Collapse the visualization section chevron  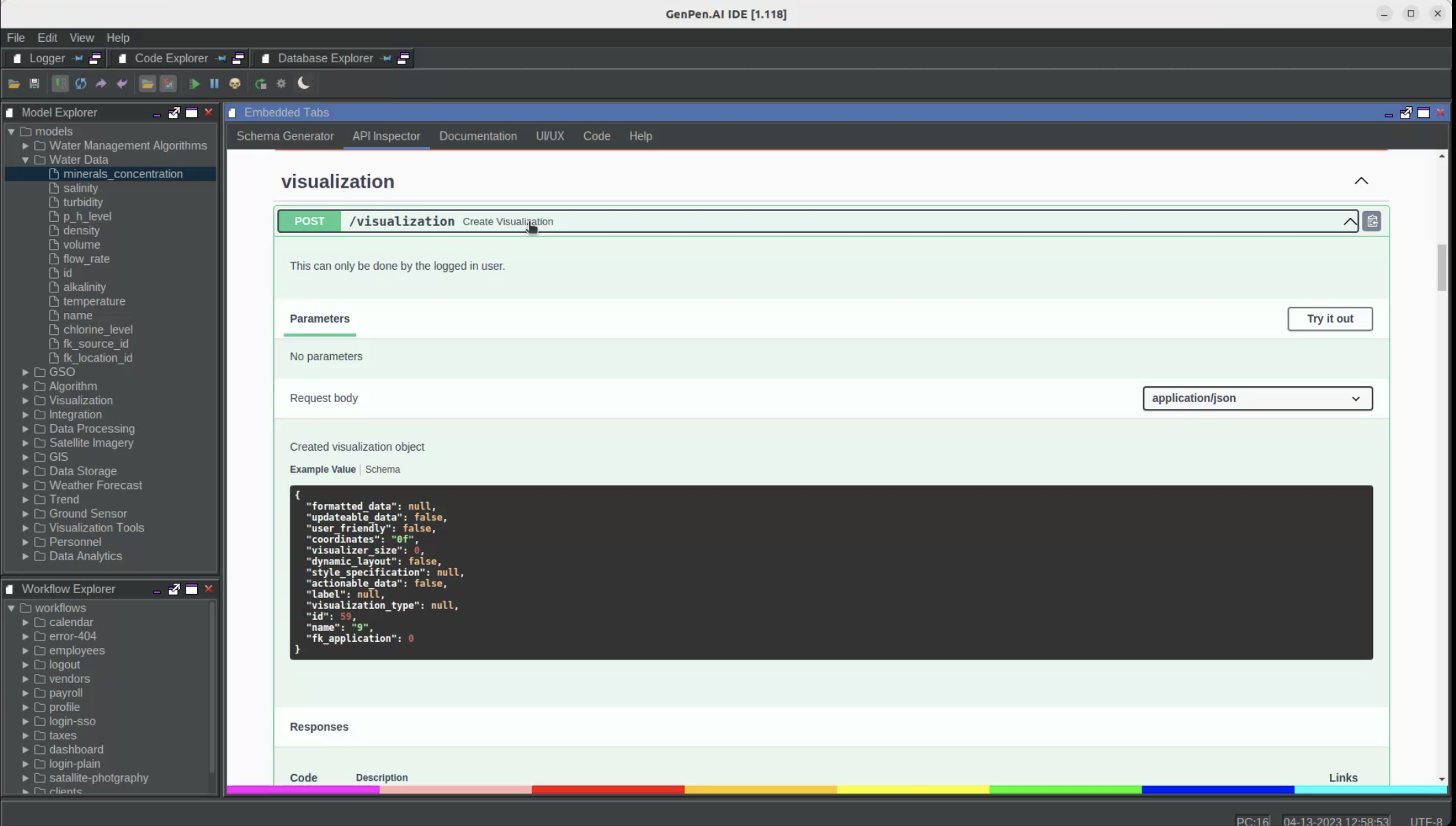click(x=1361, y=181)
